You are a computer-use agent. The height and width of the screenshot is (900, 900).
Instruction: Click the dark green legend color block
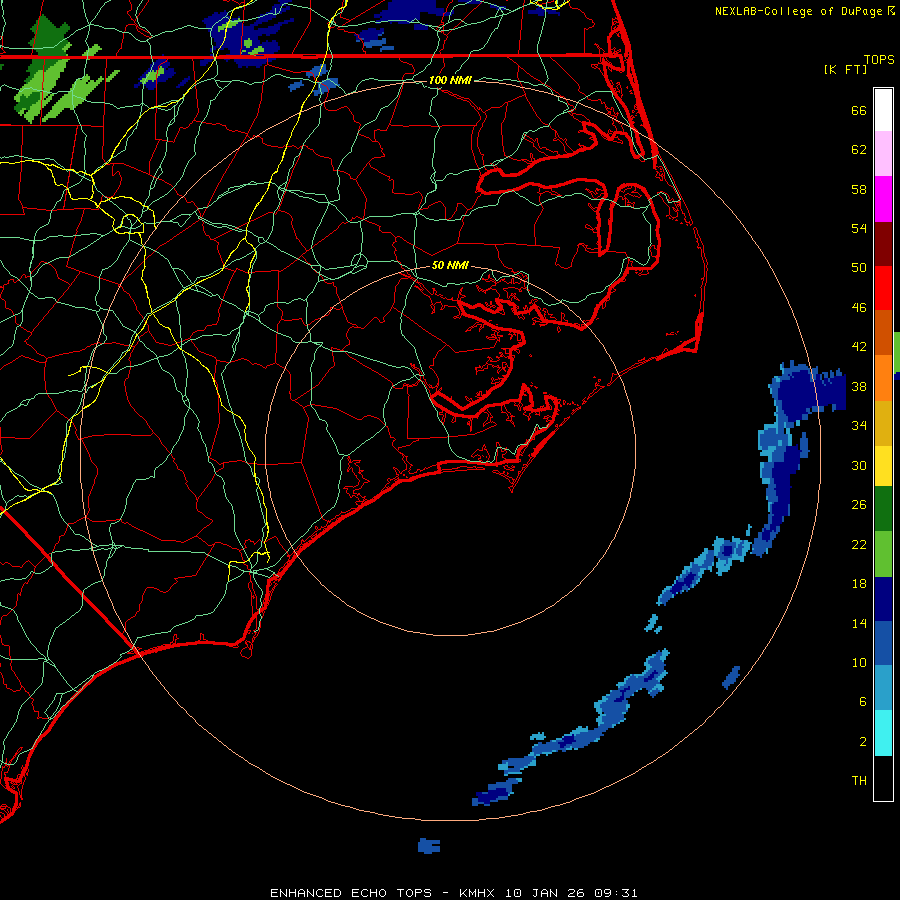883,509
